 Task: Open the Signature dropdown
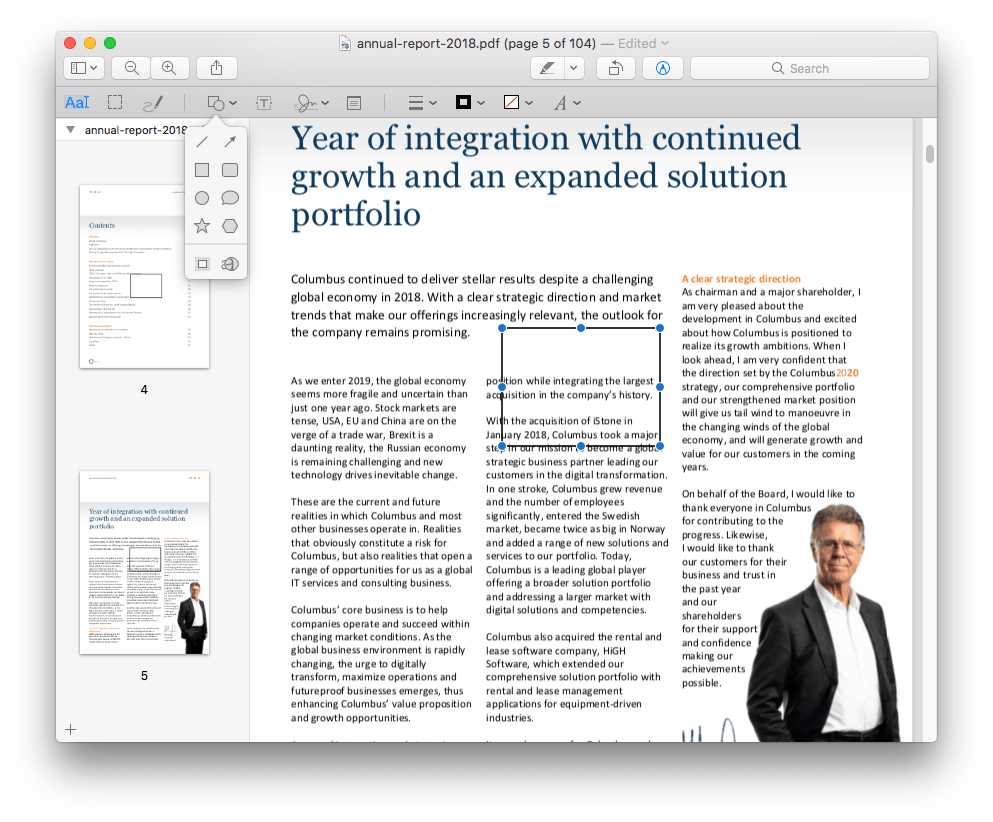pos(310,102)
